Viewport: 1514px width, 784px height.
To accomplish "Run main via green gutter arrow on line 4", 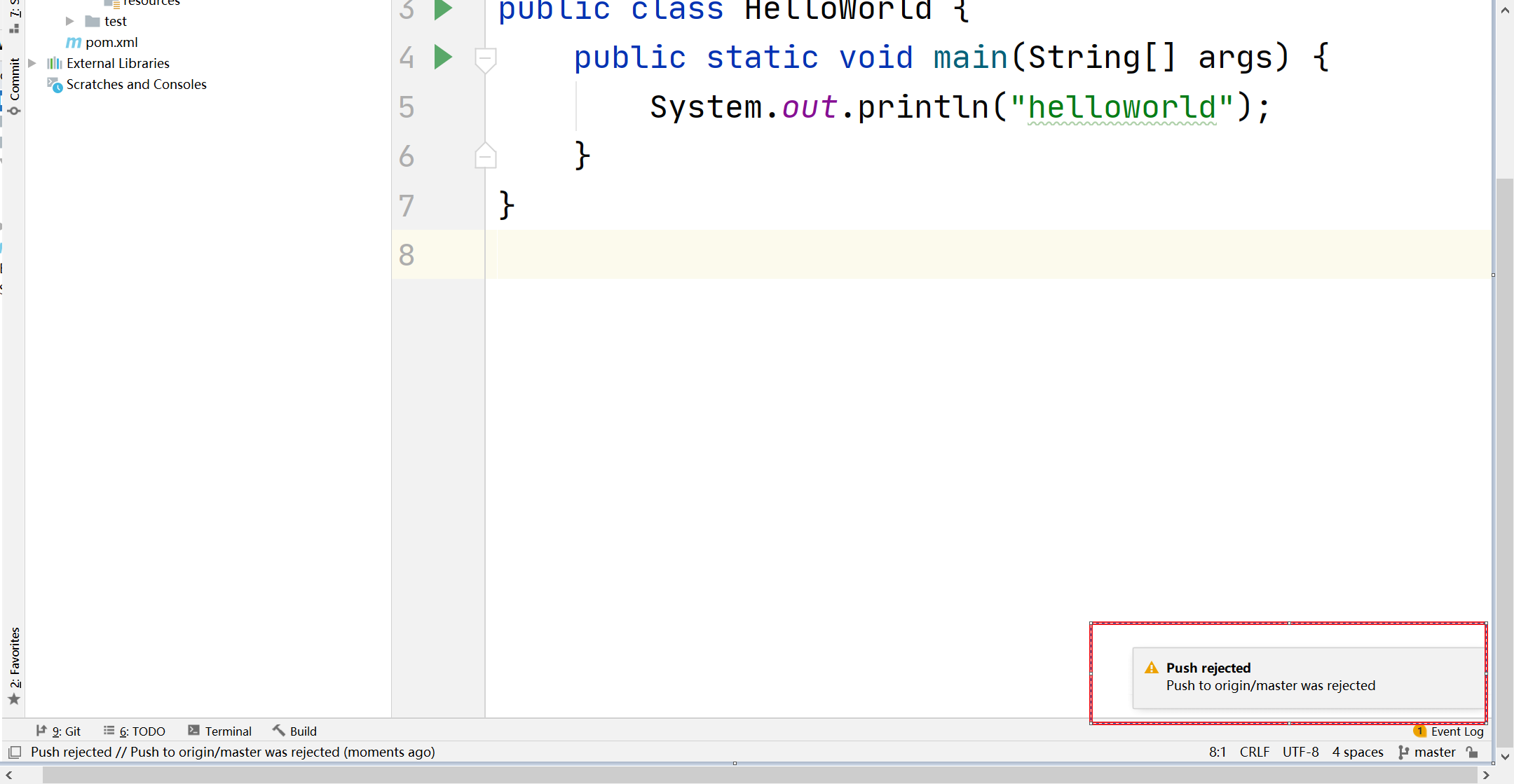I will [x=442, y=57].
